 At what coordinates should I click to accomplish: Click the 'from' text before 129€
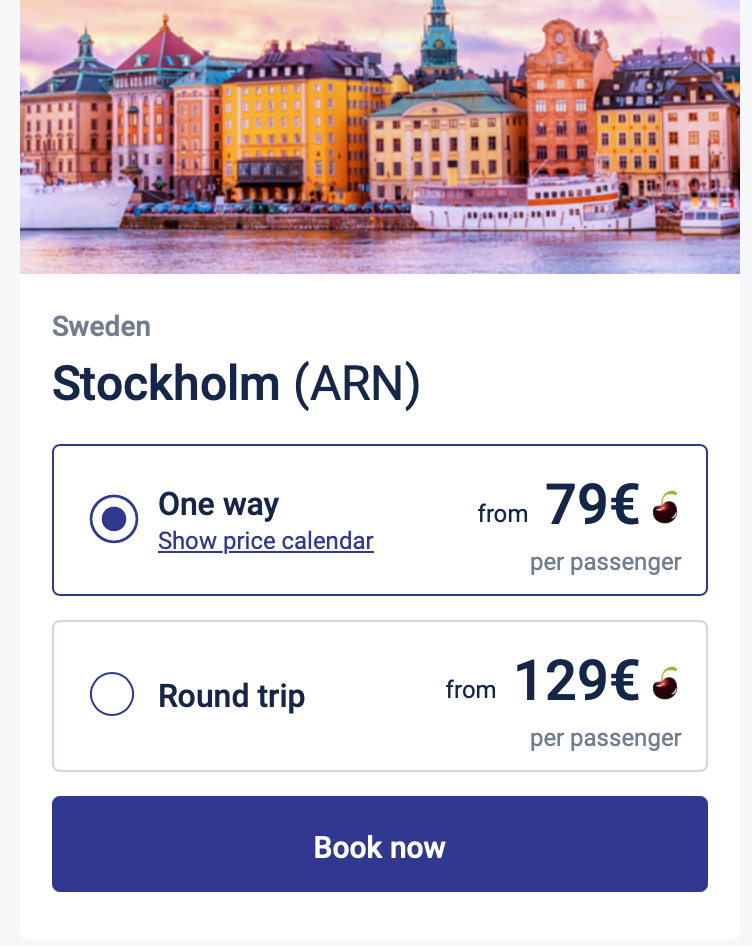coord(470,690)
